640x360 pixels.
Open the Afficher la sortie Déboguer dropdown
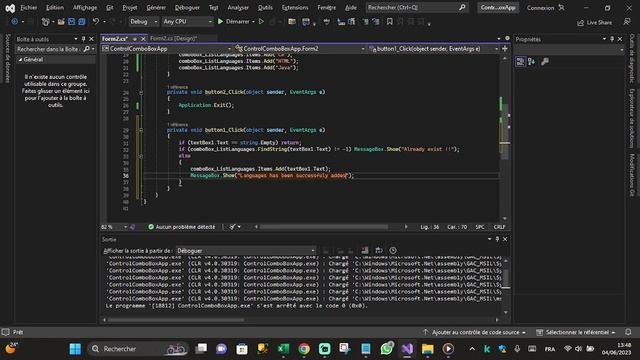tap(246, 251)
